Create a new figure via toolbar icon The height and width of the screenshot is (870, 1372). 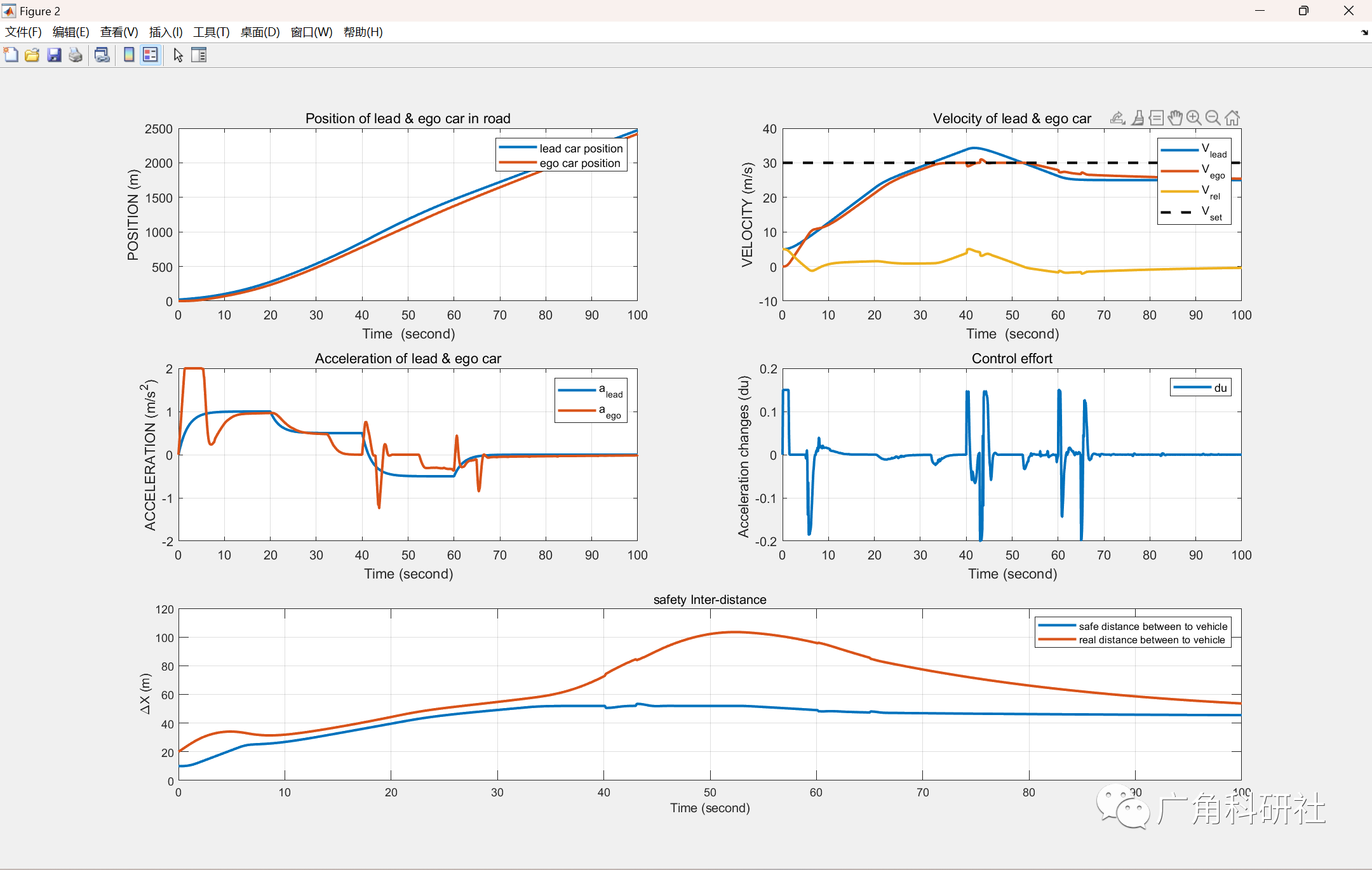coord(11,55)
